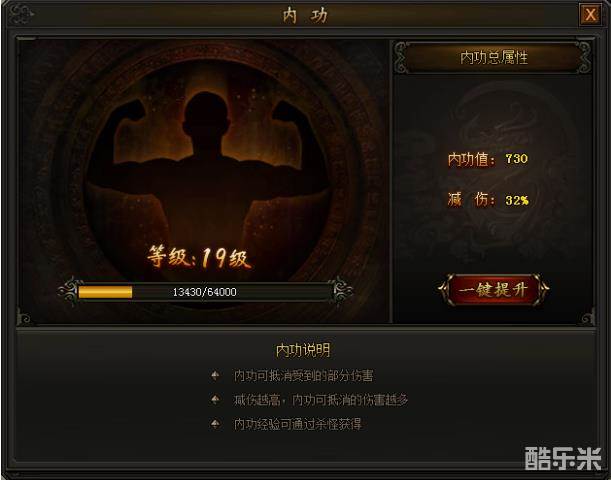Click the 减伤 32% stat line
Image resolution: width=611 pixels, height=480 pixels.
click(x=488, y=200)
